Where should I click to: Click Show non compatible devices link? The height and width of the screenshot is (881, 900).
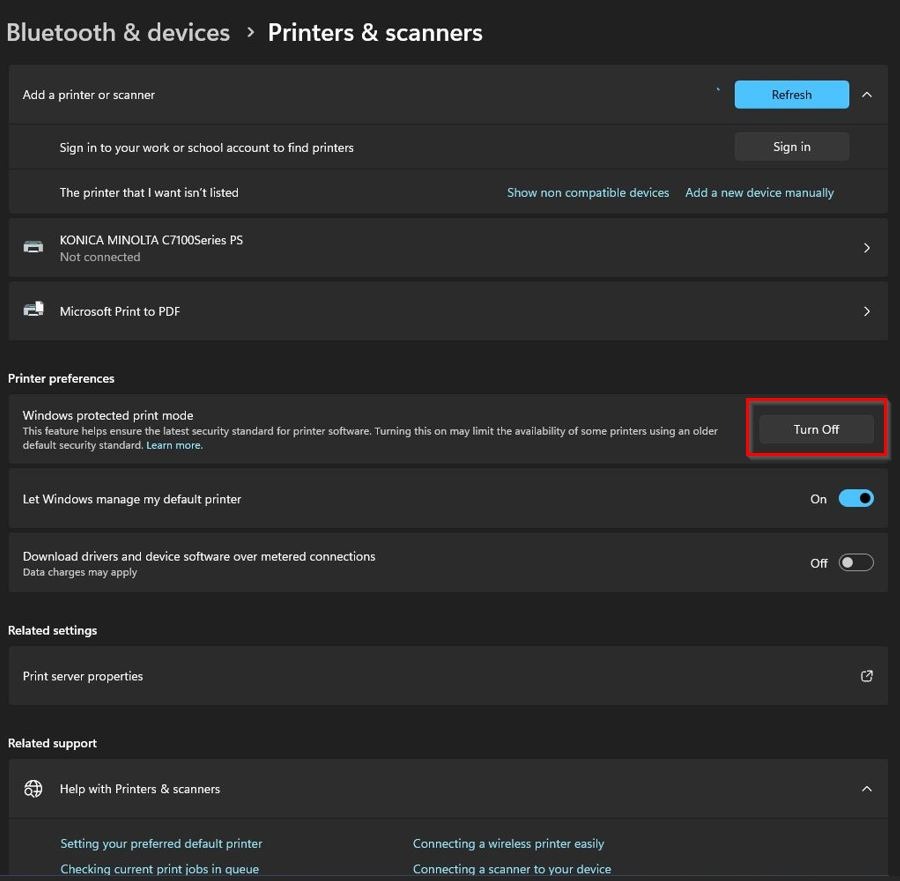click(588, 193)
